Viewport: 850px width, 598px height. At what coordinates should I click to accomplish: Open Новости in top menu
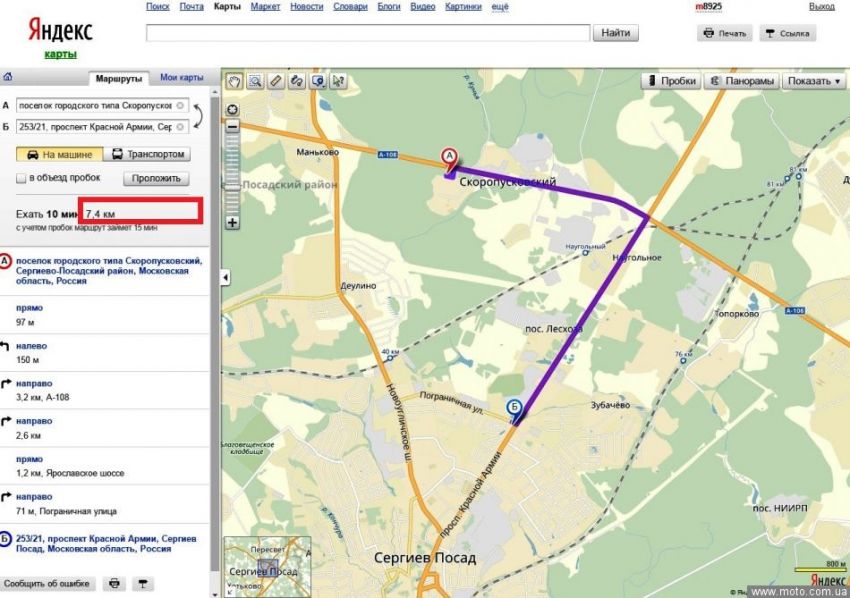[x=307, y=7]
